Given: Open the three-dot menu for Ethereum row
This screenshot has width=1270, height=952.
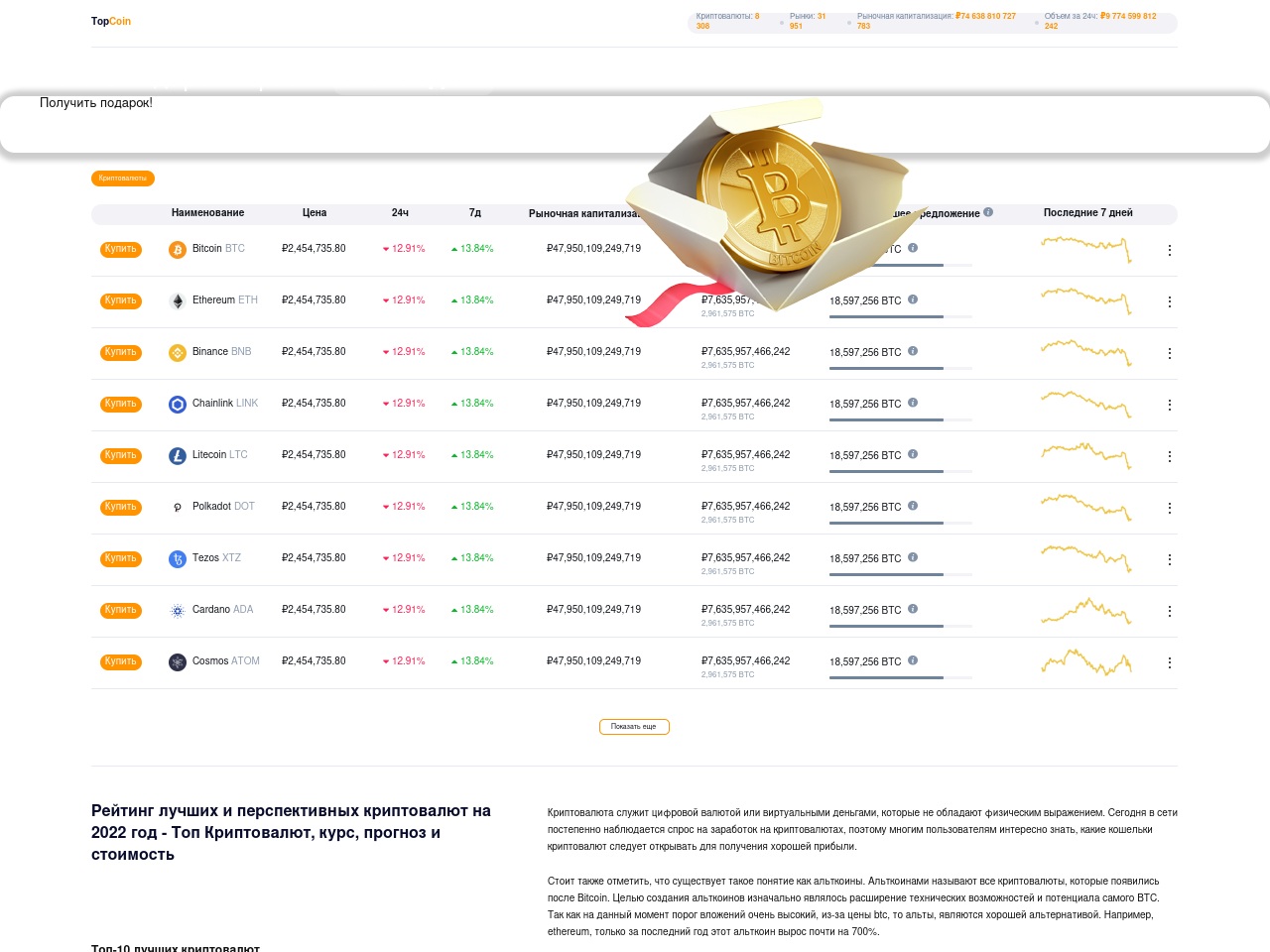Looking at the screenshot, I should [x=1170, y=301].
